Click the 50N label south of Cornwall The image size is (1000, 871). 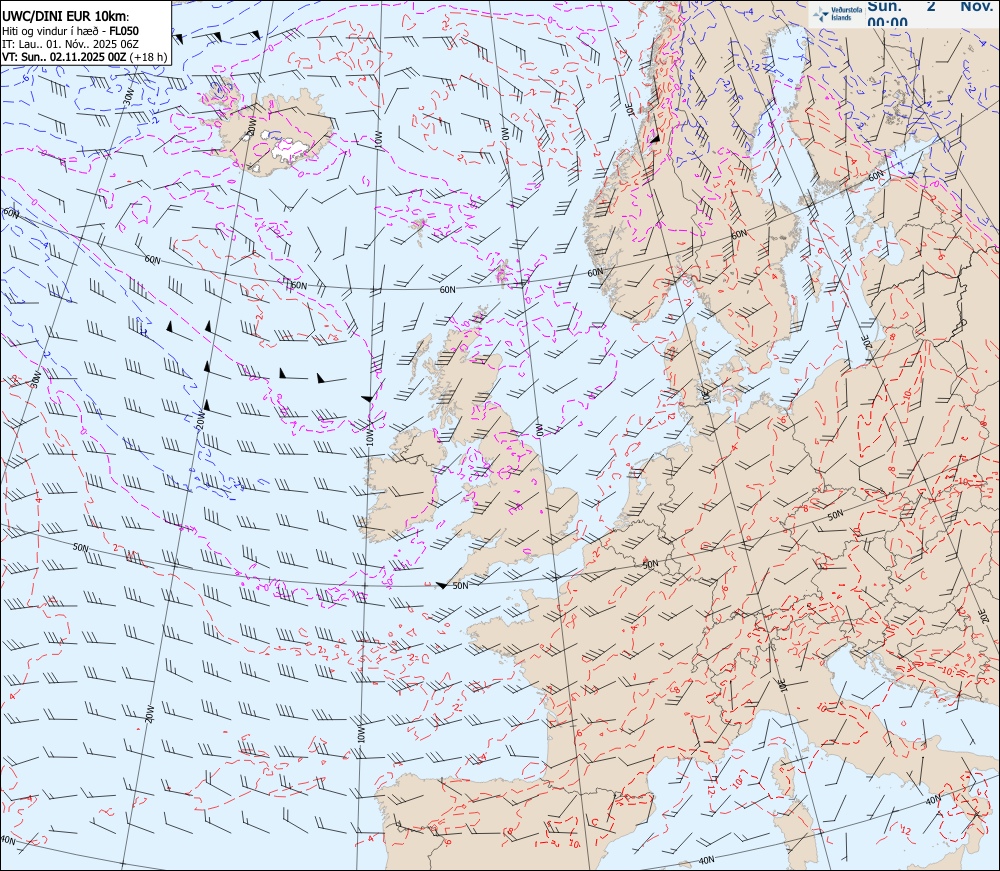click(x=460, y=585)
